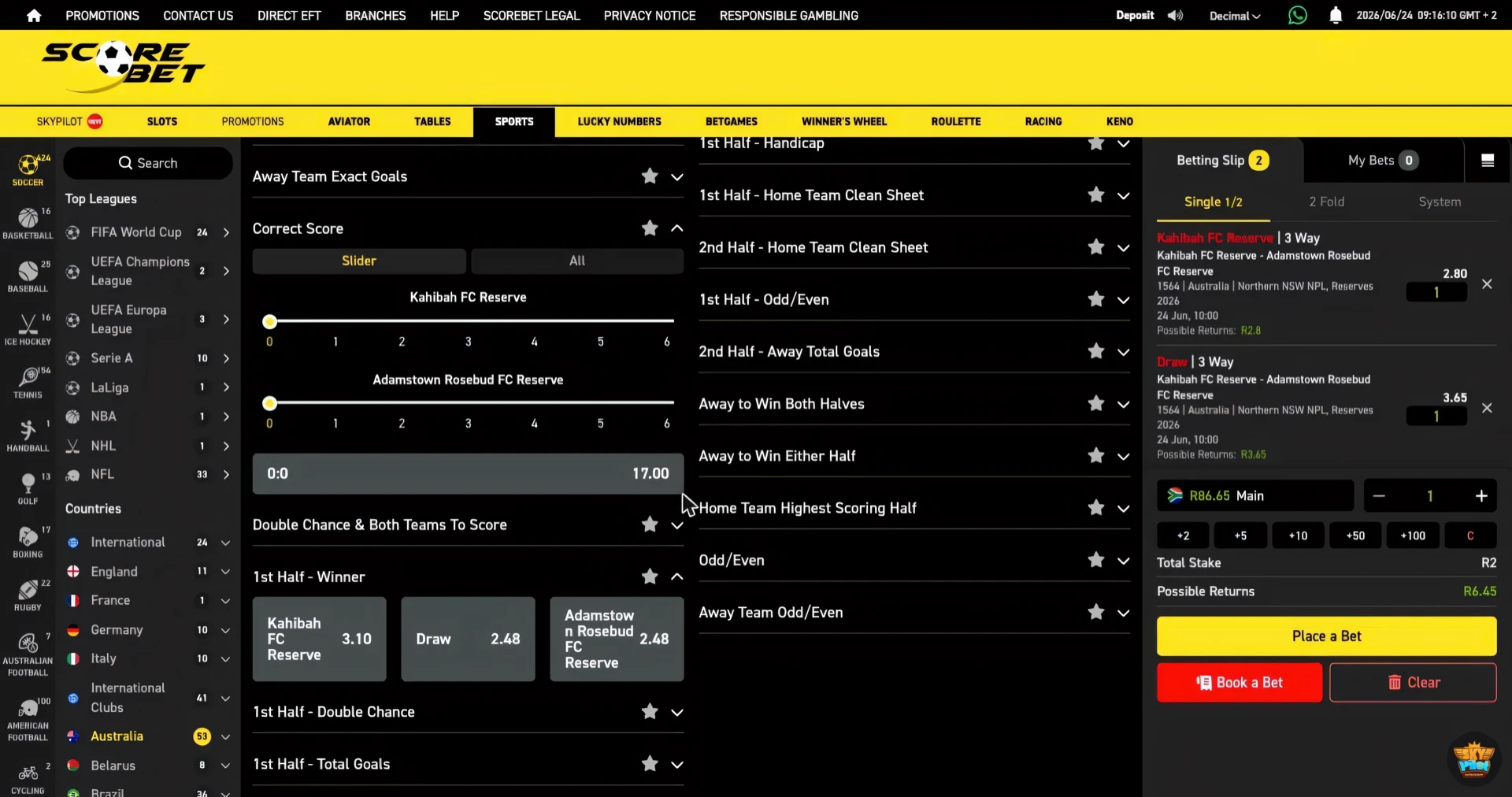Collapse the 1st Half - Winner market
Image resolution: width=1512 pixels, height=797 pixels.
(x=677, y=576)
